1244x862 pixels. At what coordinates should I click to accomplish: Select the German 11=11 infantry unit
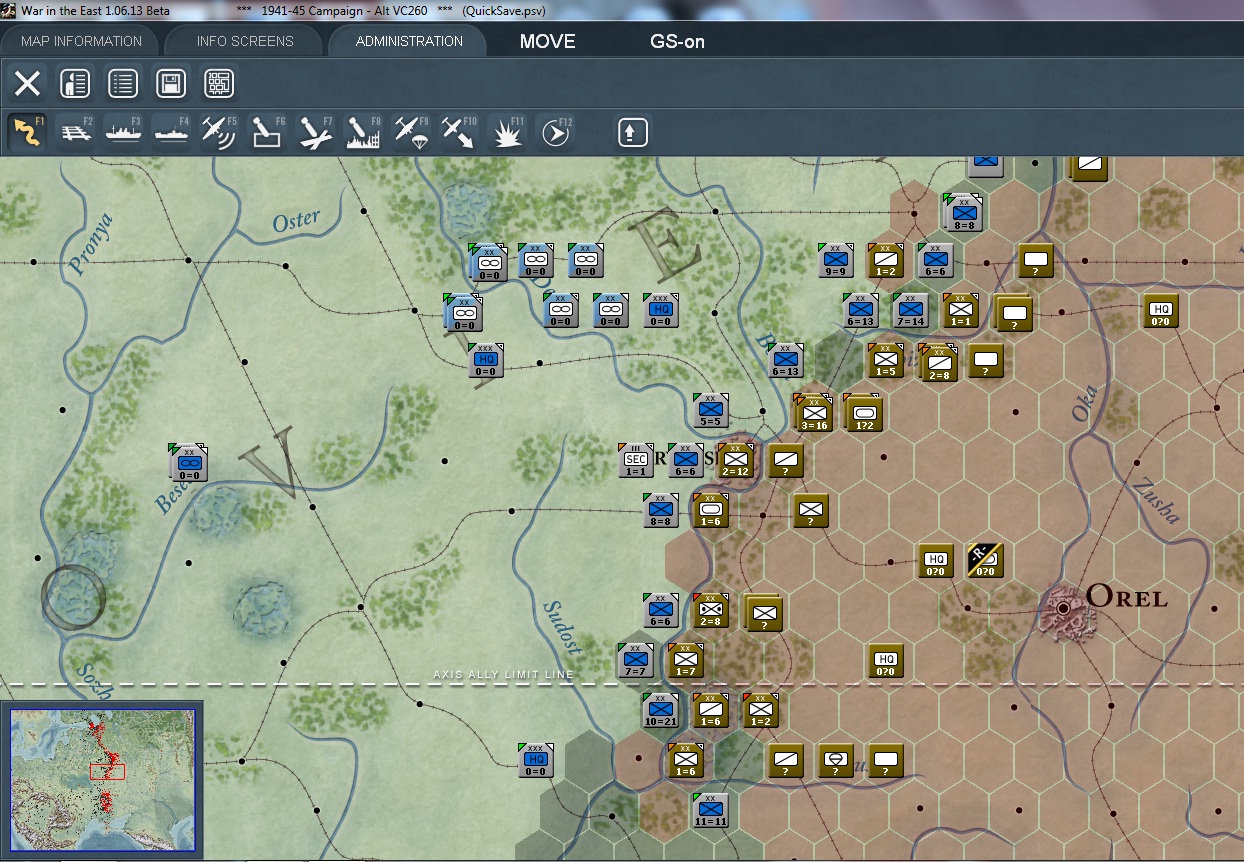point(710,810)
